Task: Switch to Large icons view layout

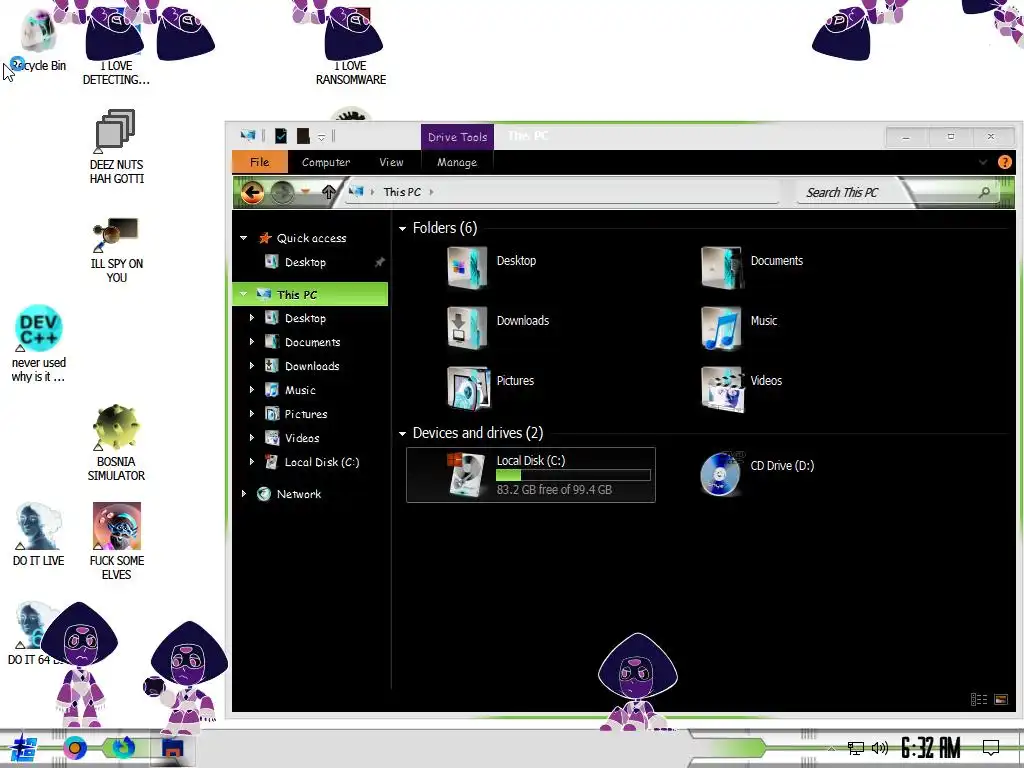Action: click(1000, 699)
